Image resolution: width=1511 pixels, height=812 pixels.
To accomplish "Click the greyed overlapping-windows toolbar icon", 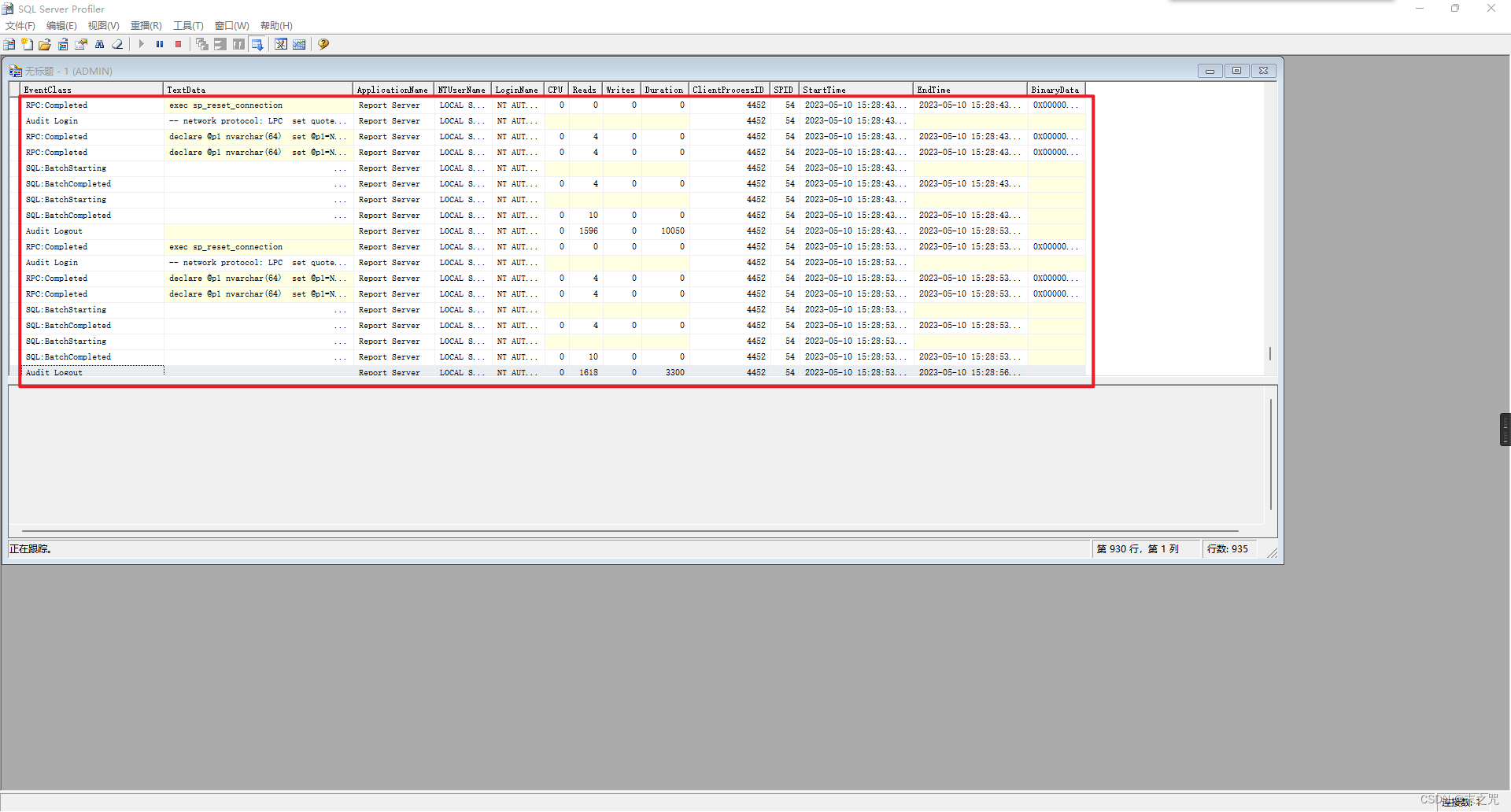I will [202, 44].
